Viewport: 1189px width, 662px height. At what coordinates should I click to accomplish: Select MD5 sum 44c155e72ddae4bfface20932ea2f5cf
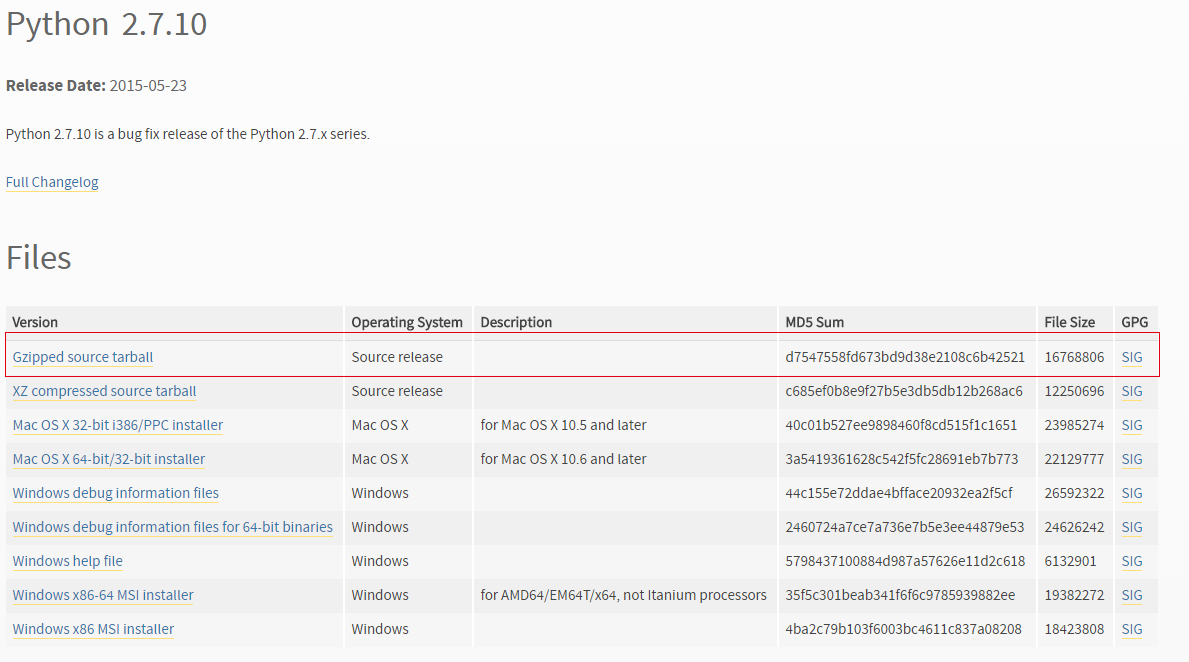[x=899, y=494]
